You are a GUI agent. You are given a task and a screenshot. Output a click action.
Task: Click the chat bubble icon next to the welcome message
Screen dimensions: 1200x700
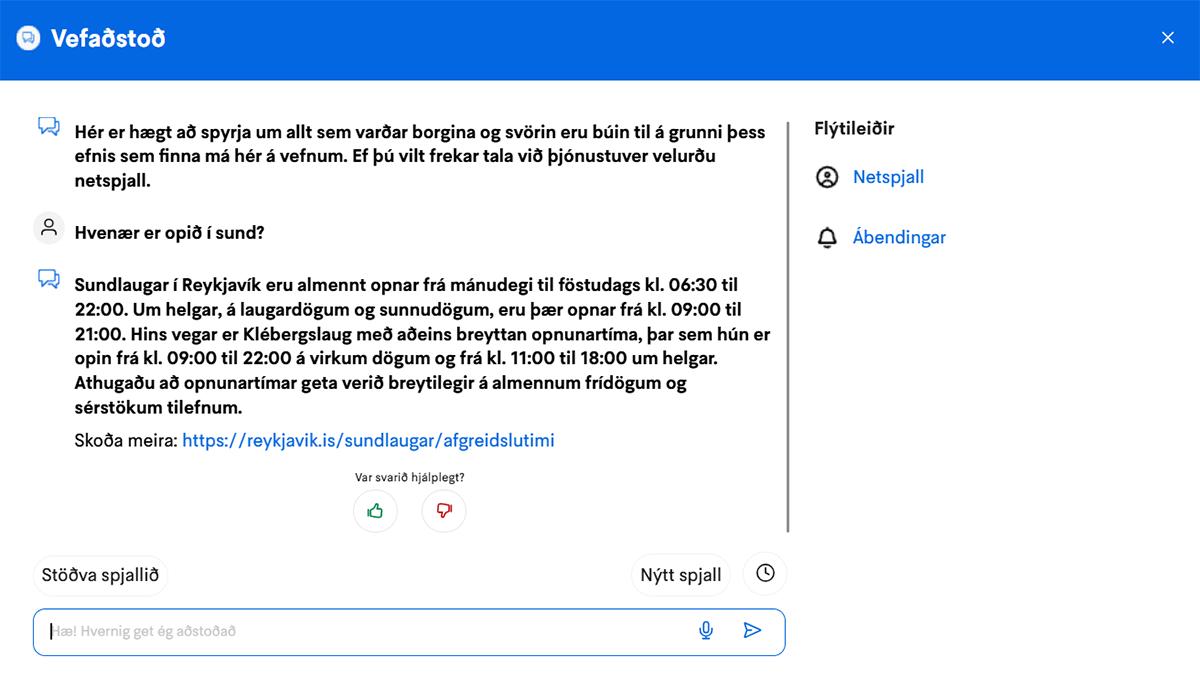click(x=47, y=126)
